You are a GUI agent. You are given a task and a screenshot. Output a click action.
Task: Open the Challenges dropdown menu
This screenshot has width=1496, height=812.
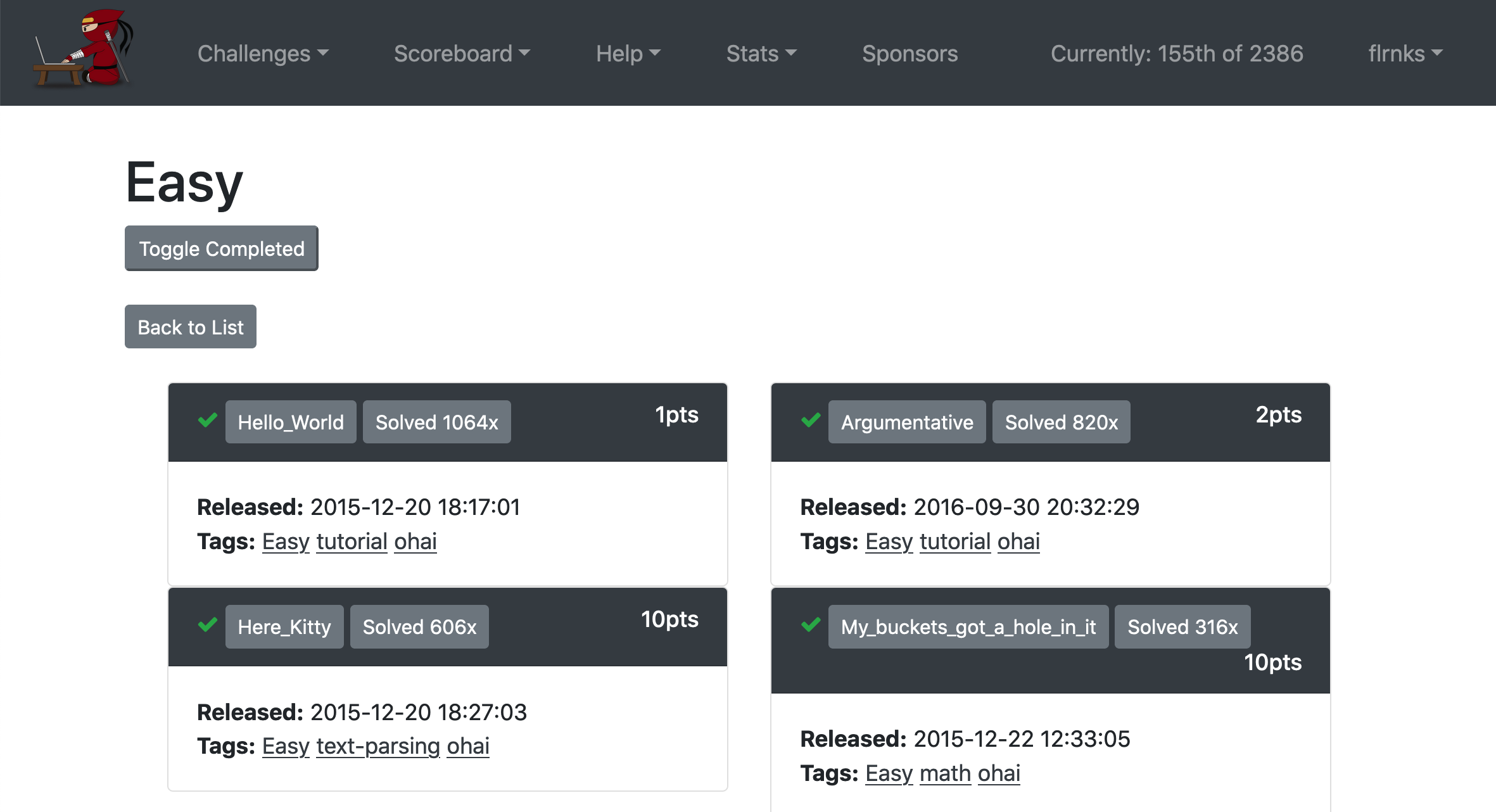click(x=263, y=54)
